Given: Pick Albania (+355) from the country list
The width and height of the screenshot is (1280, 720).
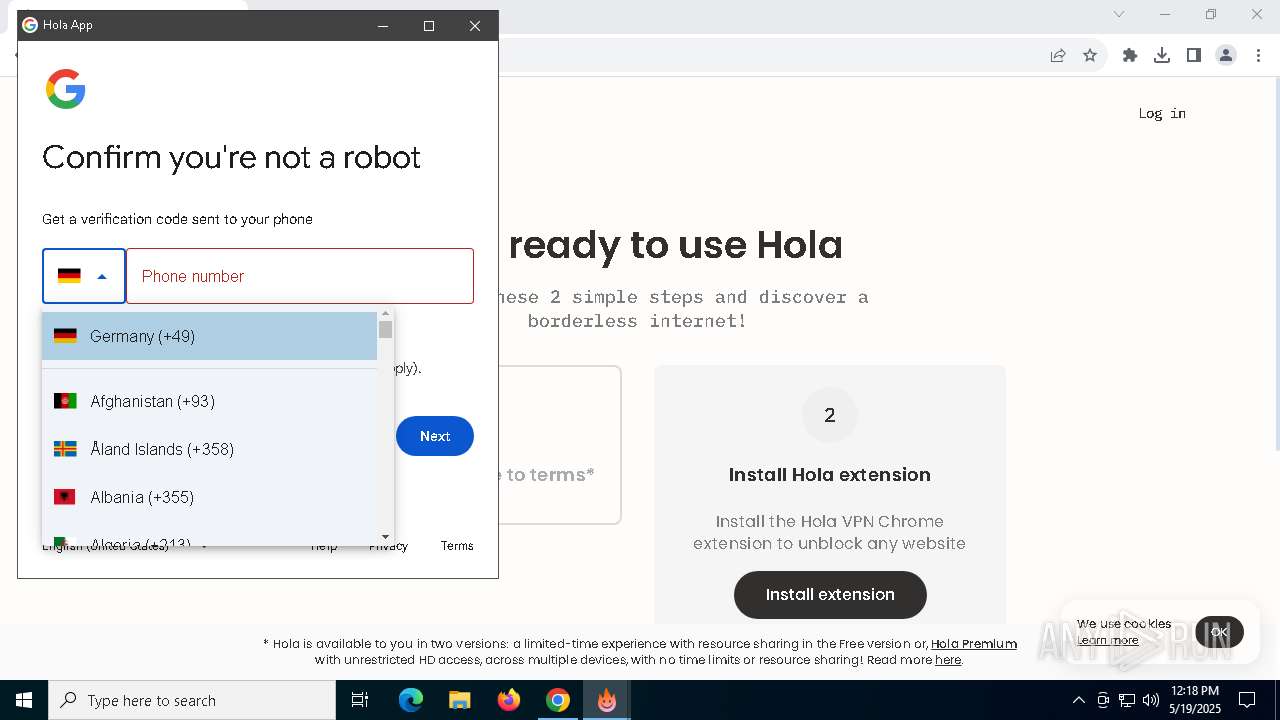Looking at the screenshot, I should pos(209,497).
